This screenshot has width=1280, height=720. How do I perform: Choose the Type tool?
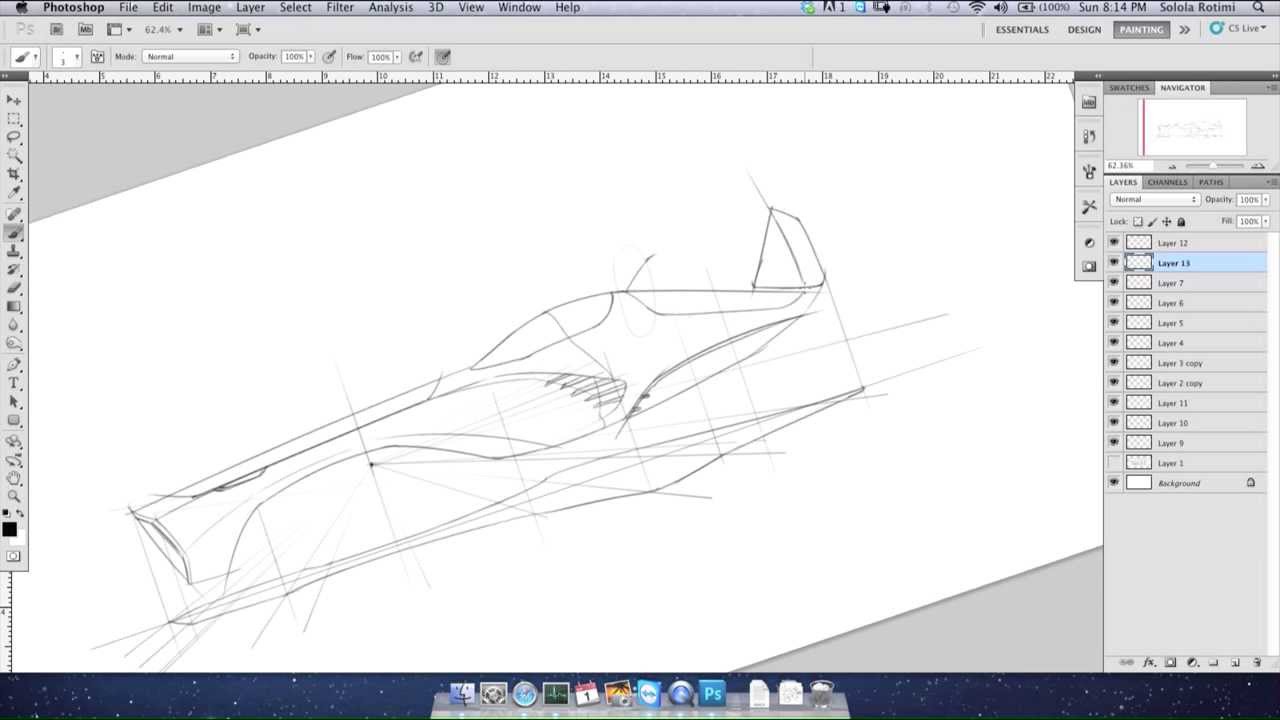(14, 383)
